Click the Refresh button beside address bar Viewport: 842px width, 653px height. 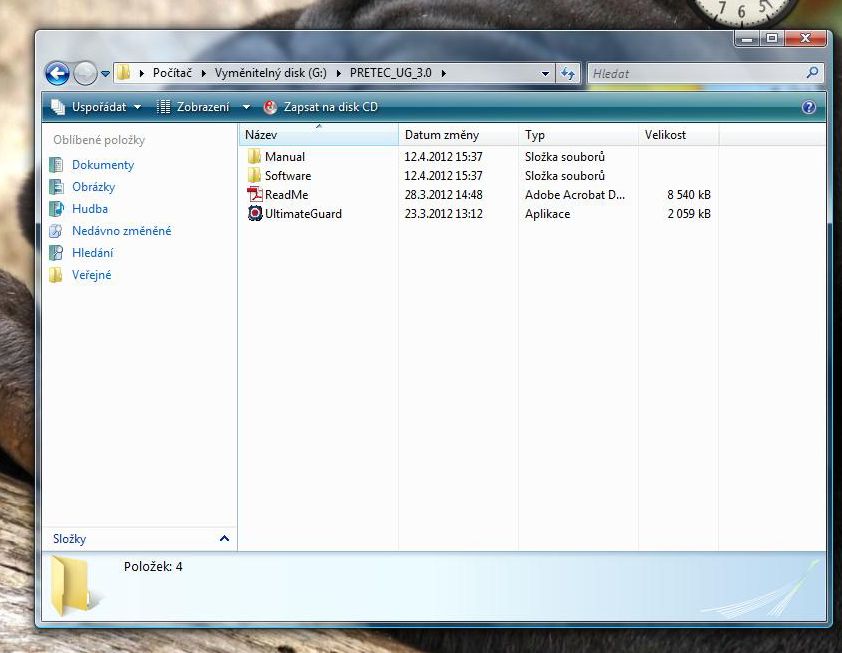[x=568, y=73]
